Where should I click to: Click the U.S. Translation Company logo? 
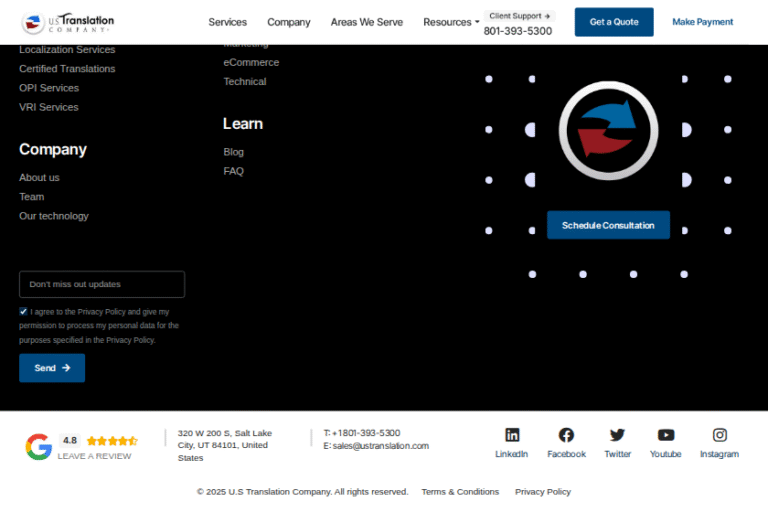[x=68, y=22]
